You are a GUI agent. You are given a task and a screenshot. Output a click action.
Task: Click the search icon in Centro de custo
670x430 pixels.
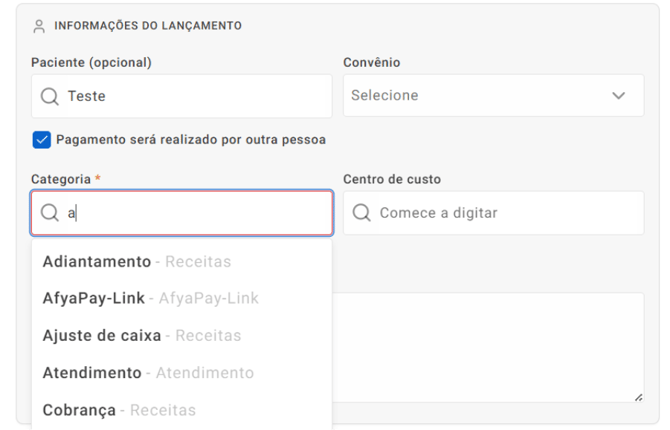click(x=361, y=212)
